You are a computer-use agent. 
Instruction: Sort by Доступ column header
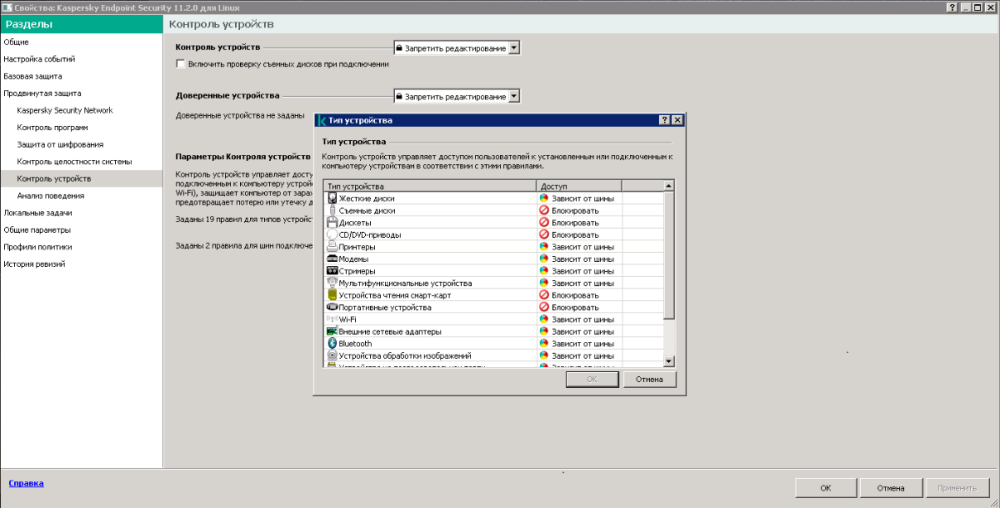pos(579,185)
